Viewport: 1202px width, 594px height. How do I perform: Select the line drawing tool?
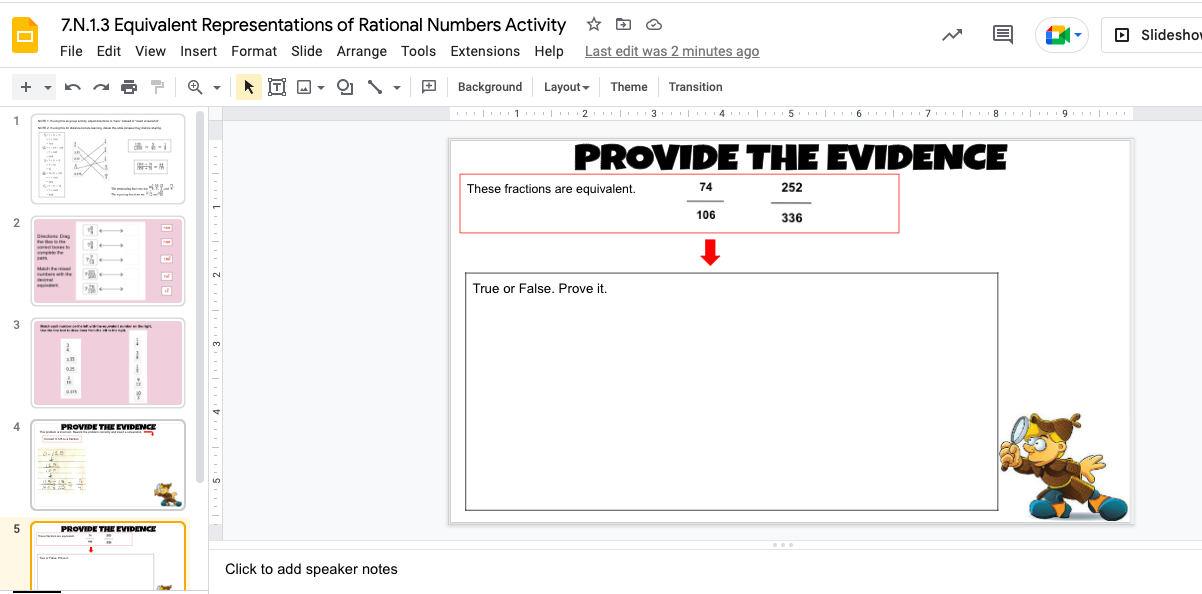tap(375, 87)
